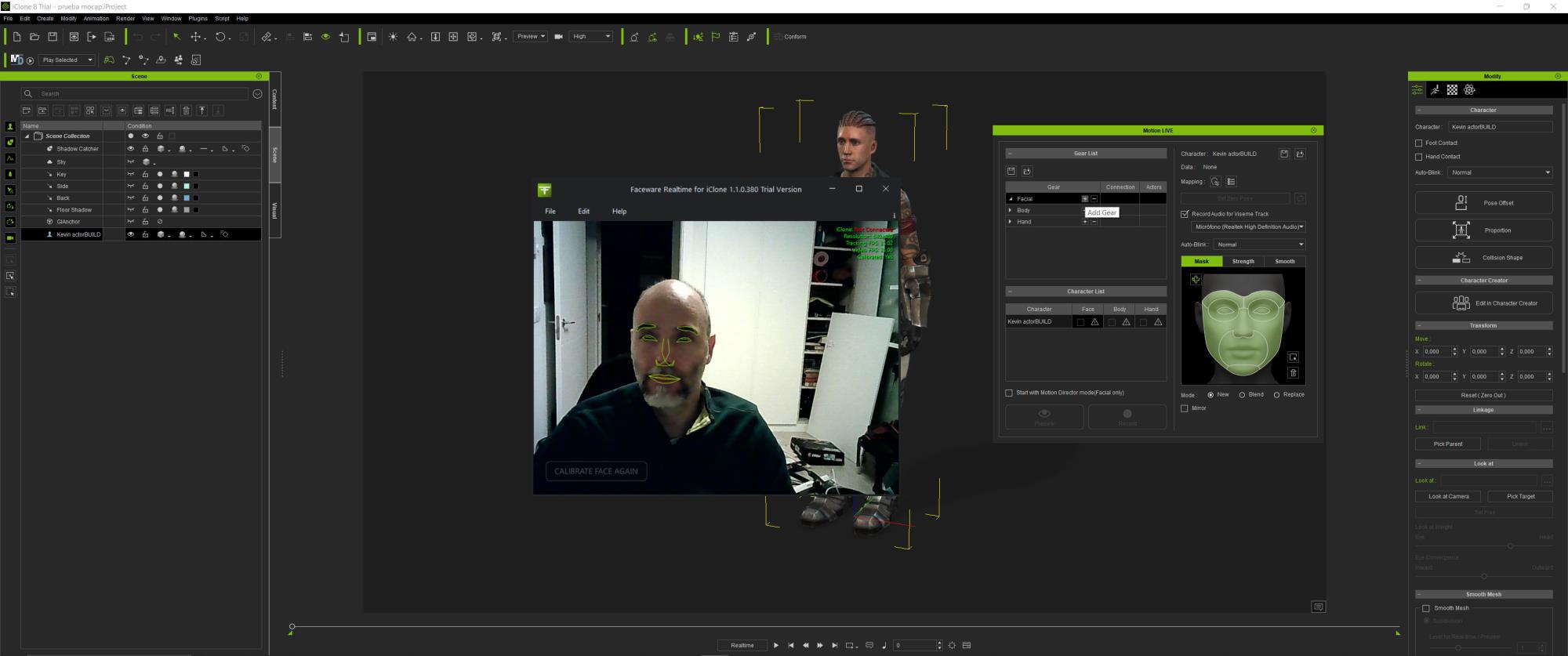Click the timeline playhead marker
The image size is (1568, 656).
click(292, 627)
